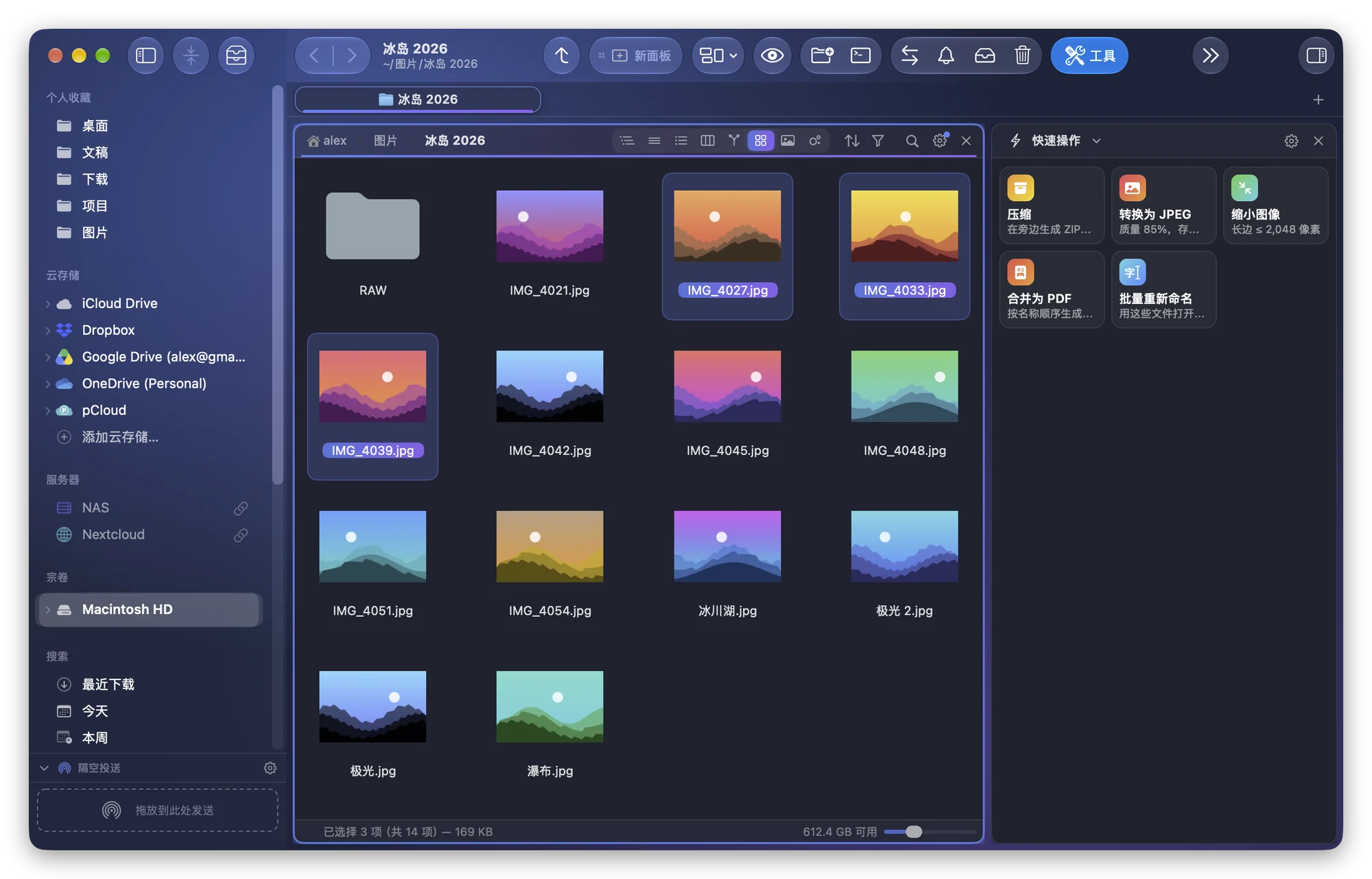This screenshot has width=1372, height=879.
Task: Open terminal here icon
Action: tap(860, 56)
